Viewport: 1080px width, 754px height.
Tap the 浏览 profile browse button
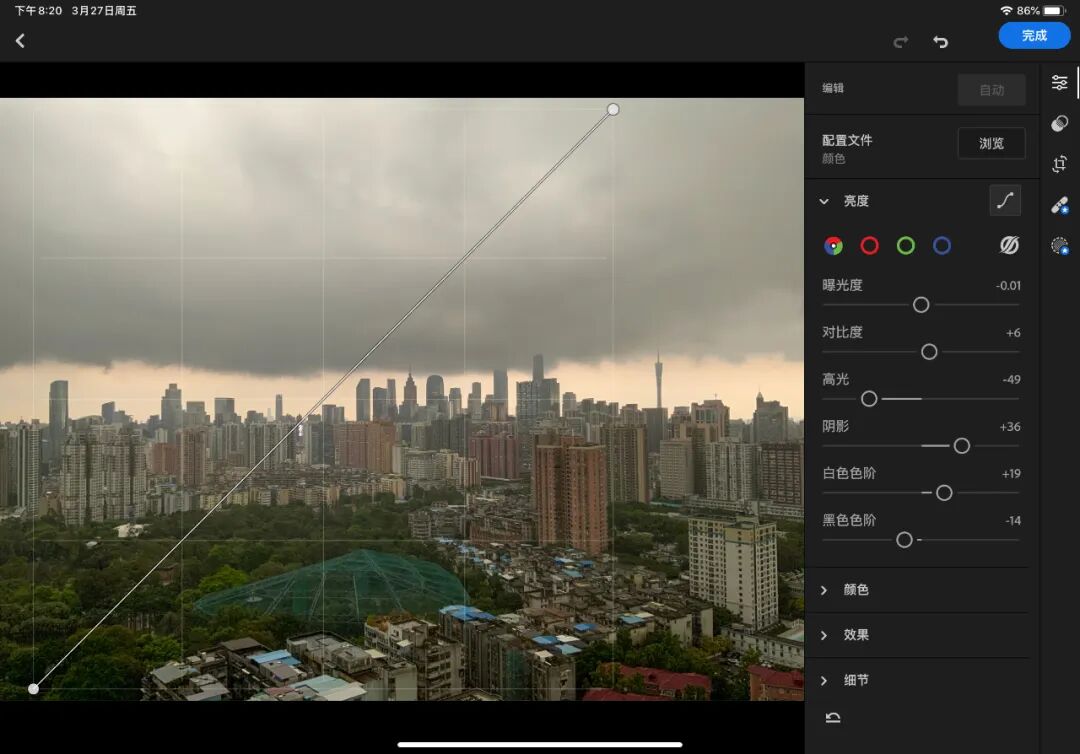tap(991, 143)
